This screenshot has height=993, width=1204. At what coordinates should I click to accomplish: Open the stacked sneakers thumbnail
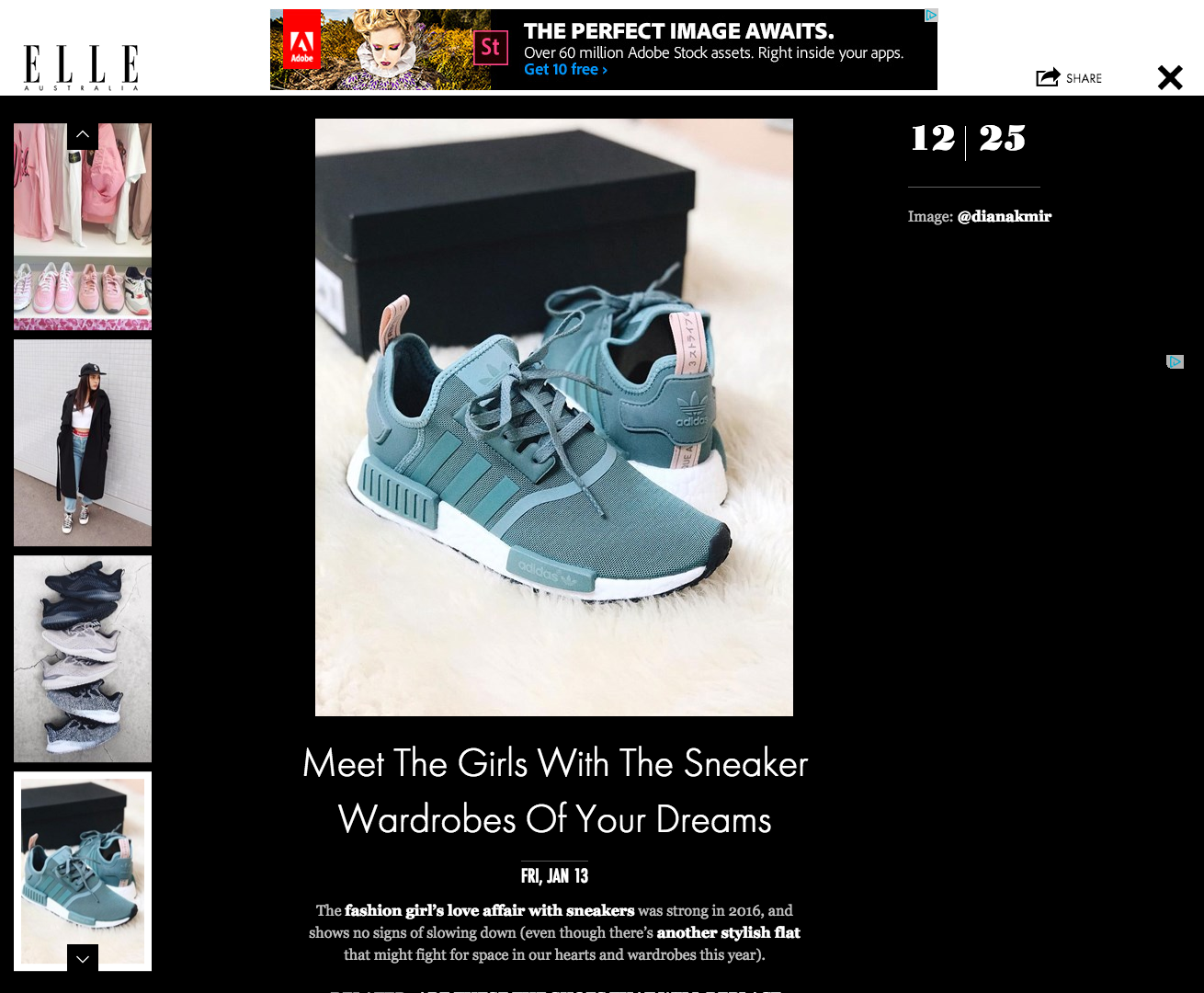(83, 658)
